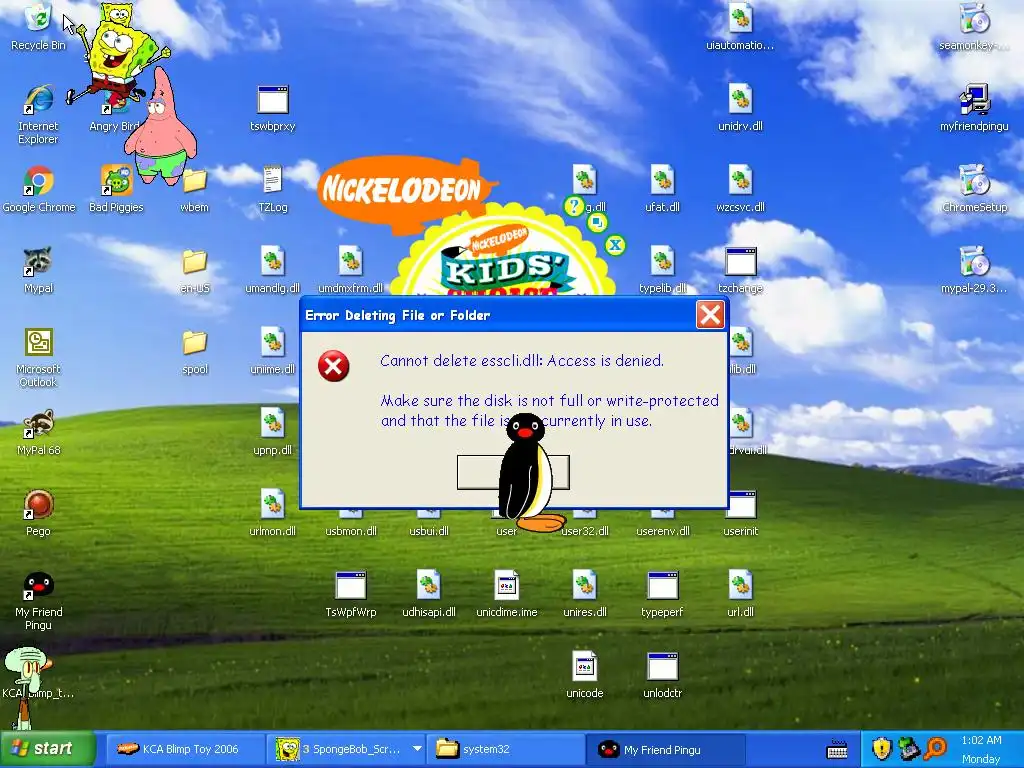
Task: Switch to KCA Blimp Toy 2006 taskbar item
Action: 184,749
